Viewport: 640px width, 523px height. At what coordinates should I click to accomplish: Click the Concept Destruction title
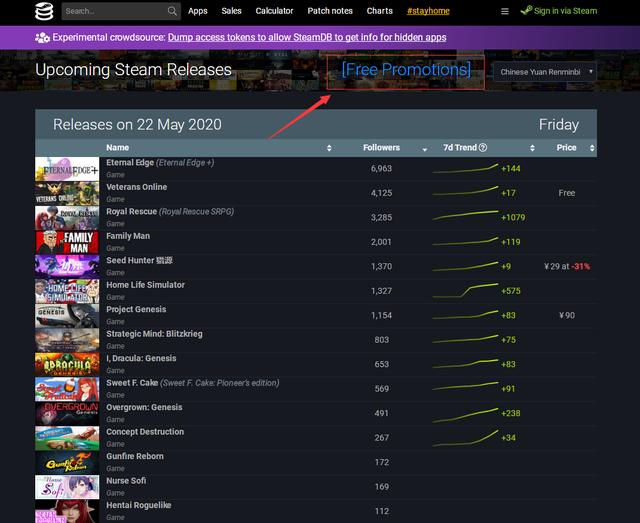pos(145,432)
